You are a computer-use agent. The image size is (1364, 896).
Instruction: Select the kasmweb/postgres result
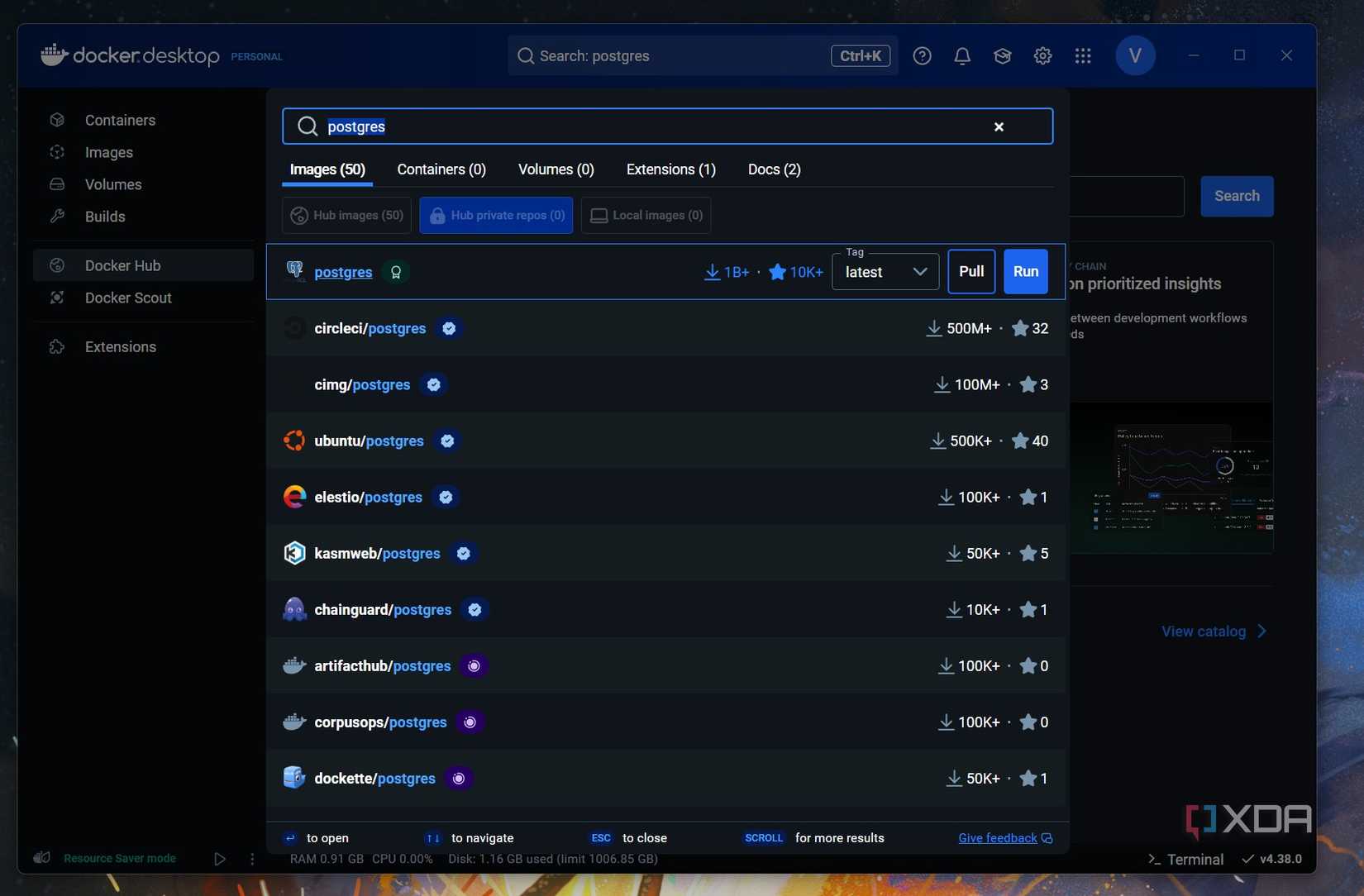pyautogui.click(x=665, y=553)
